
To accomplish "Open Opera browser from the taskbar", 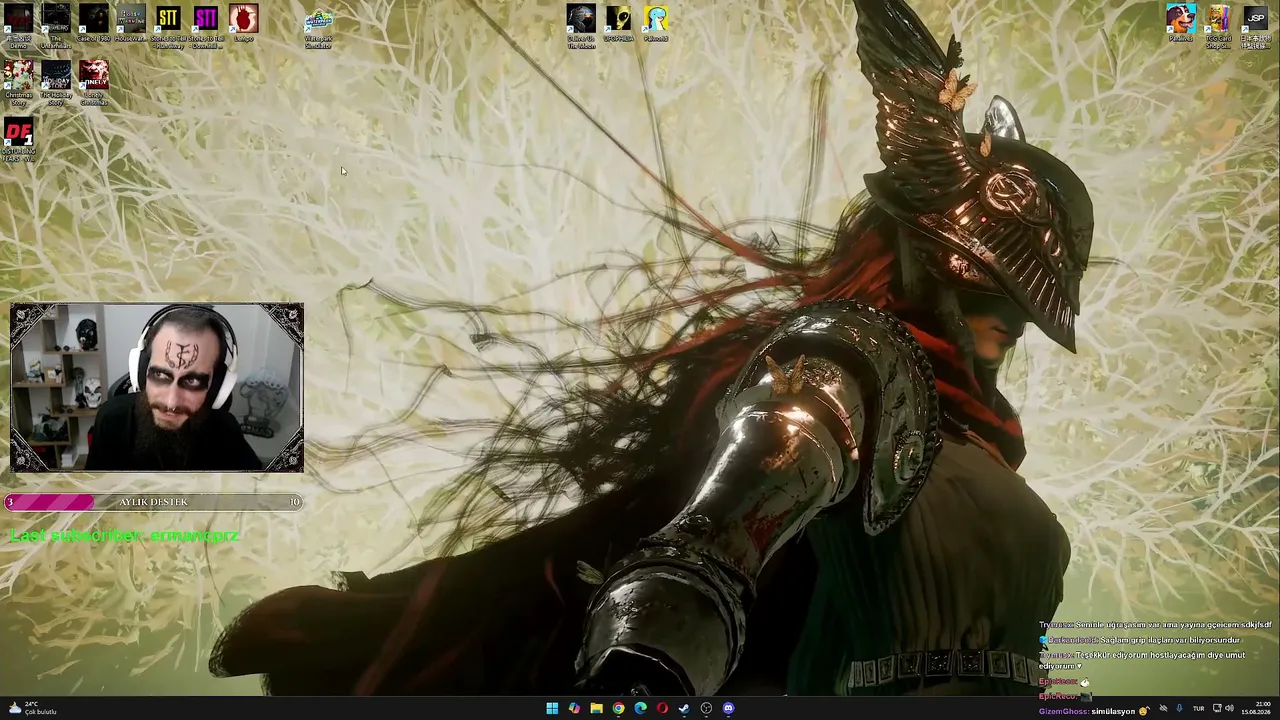I will pyautogui.click(x=662, y=708).
